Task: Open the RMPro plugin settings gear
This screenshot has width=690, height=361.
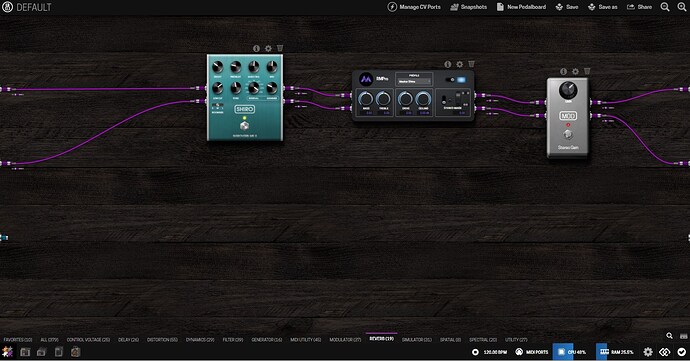Action: [460, 64]
